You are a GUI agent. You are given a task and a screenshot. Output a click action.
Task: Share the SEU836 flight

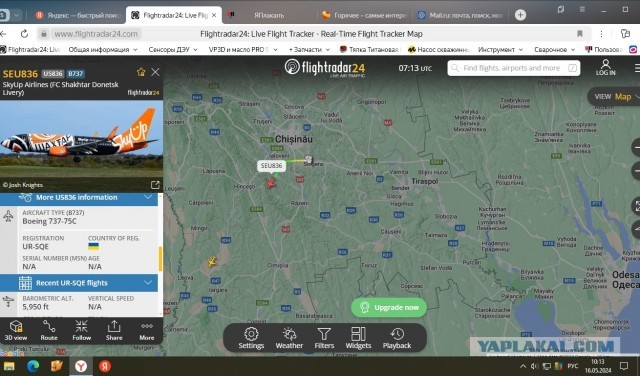[114, 330]
